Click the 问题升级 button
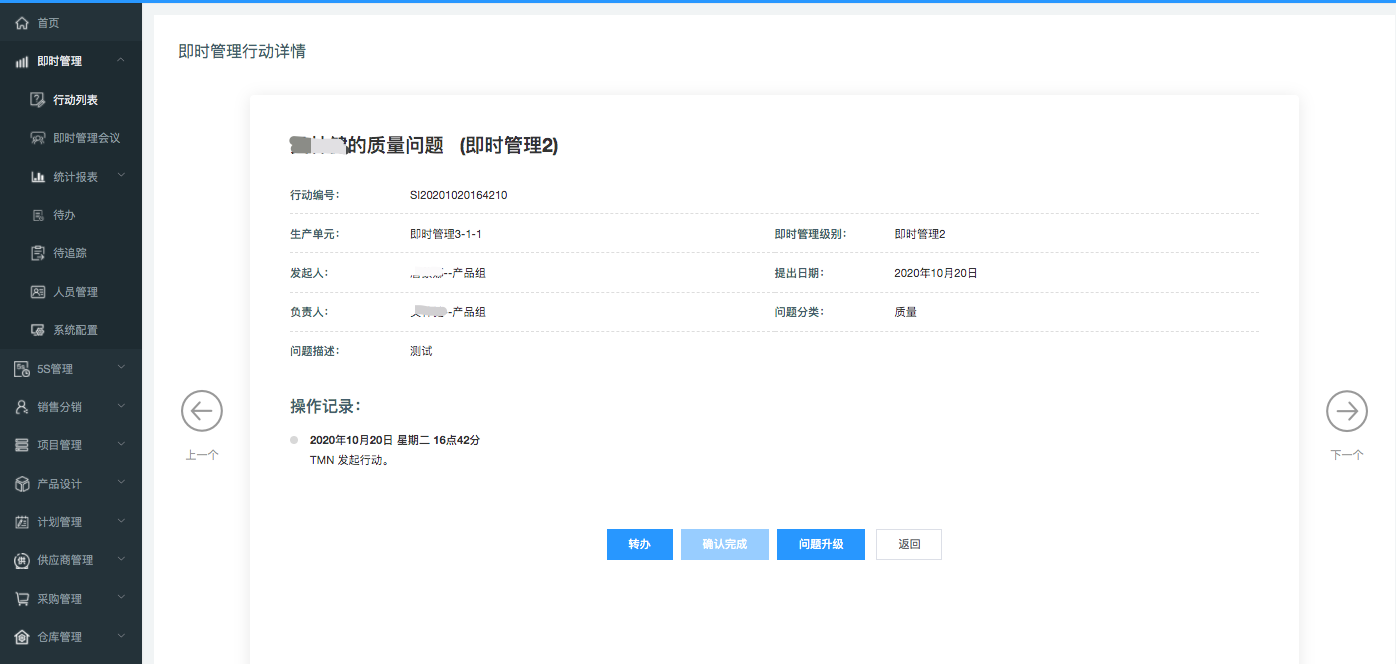The height and width of the screenshot is (664, 1396). tap(820, 545)
